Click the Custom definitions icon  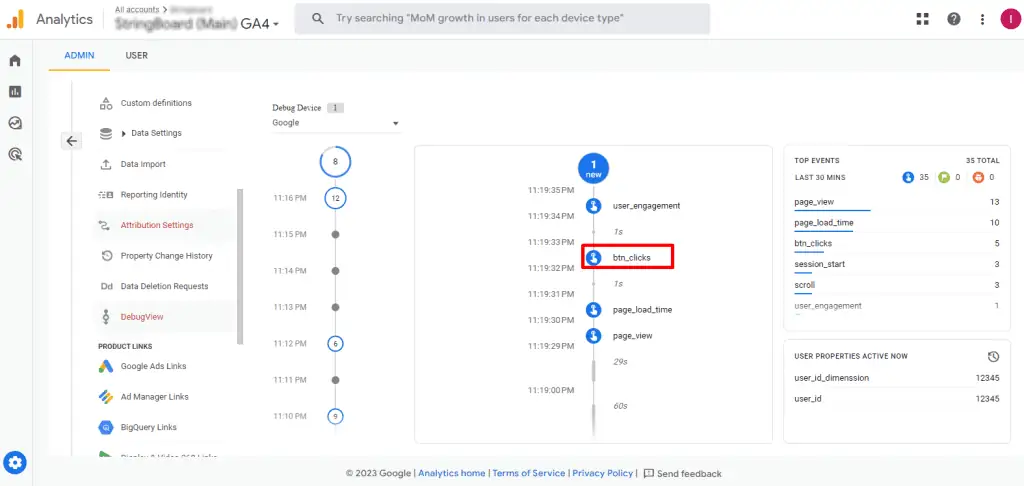pyautogui.click(x=106, y=103)
